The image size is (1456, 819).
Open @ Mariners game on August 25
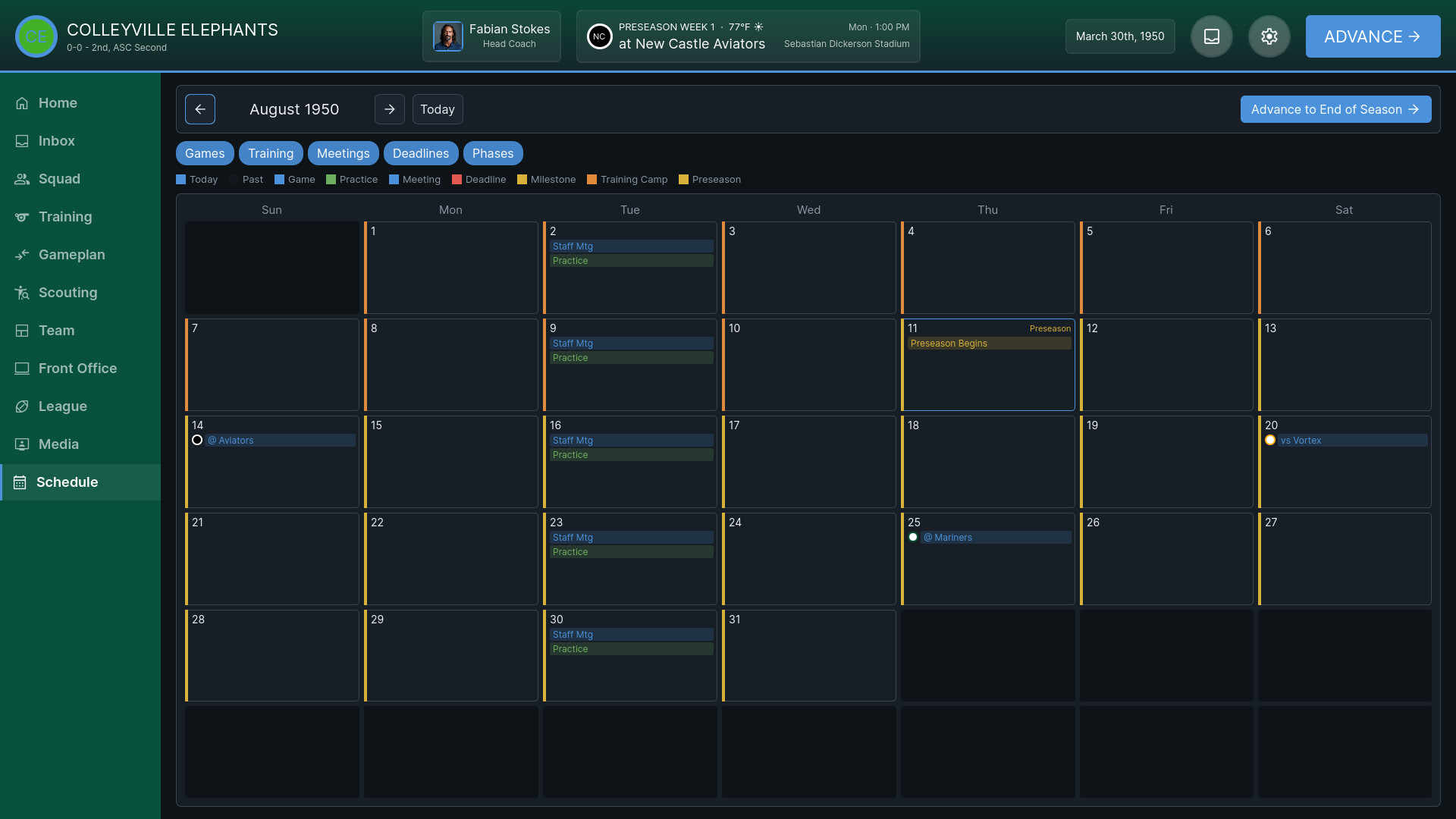(x=996, y=538)
